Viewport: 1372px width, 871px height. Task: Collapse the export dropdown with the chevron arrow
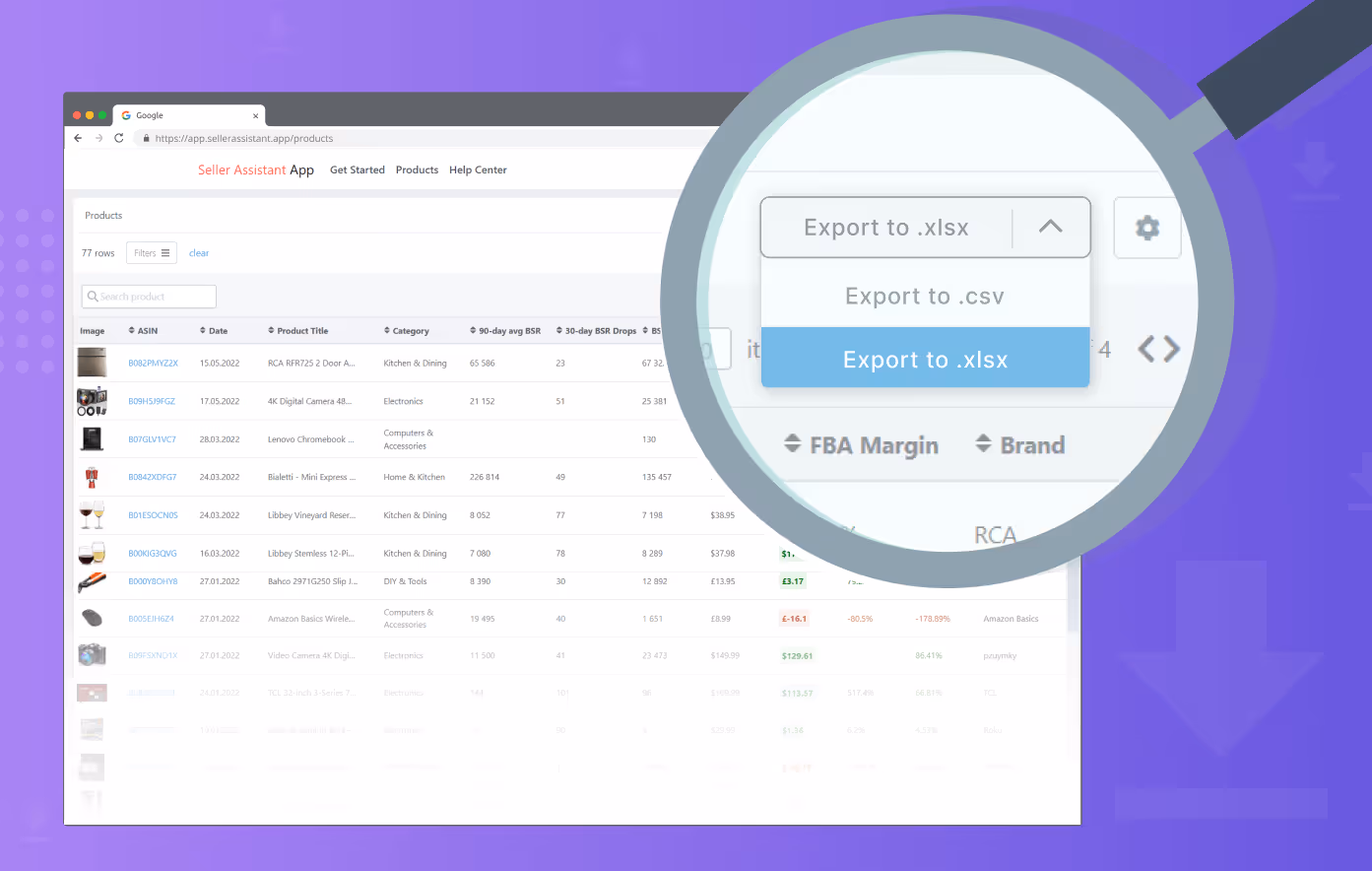point(1051,227)
